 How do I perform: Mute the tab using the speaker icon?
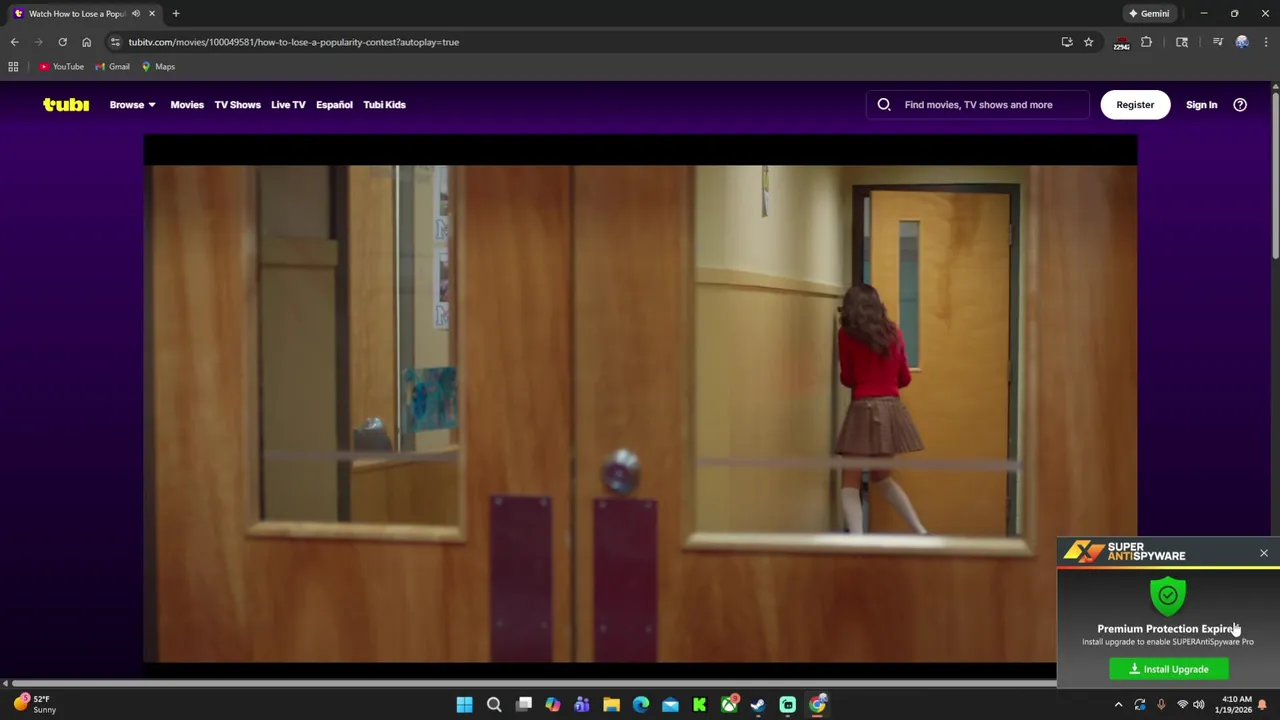[x=136, y=14]
